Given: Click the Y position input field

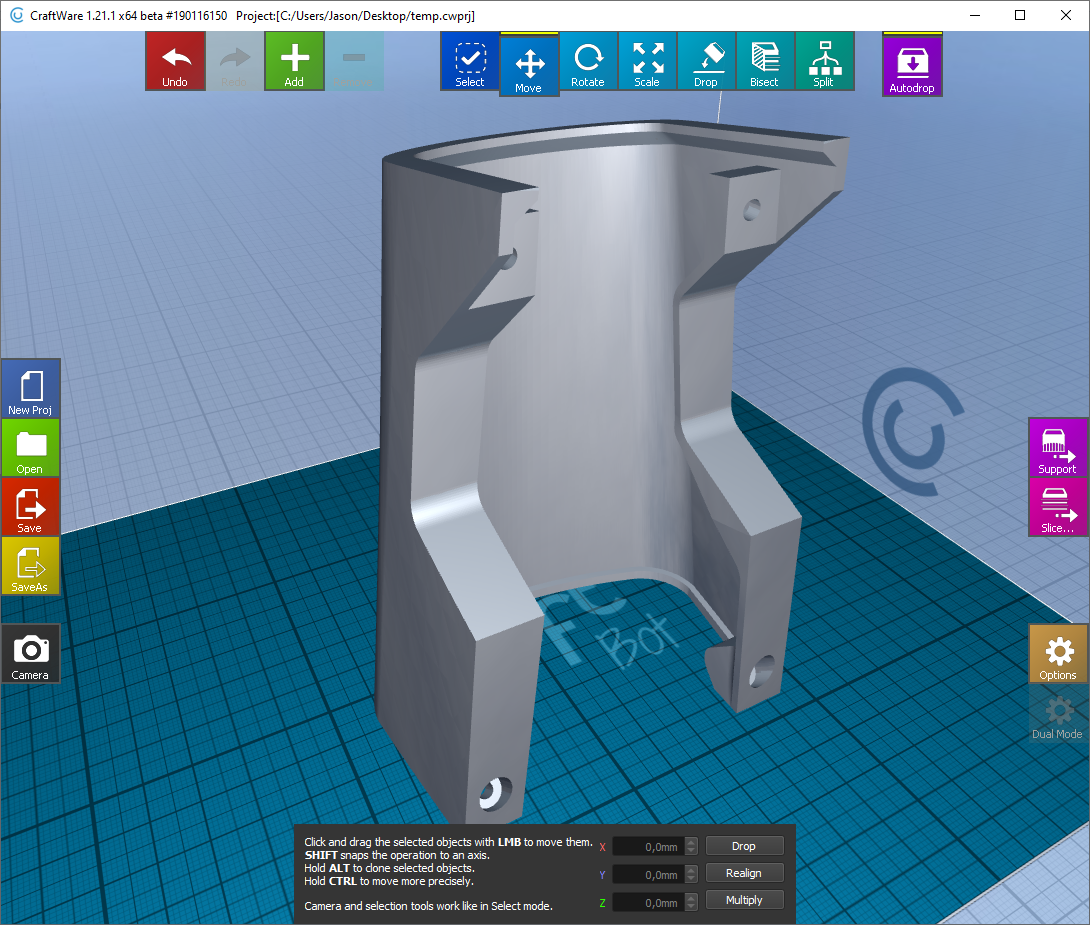Looking at the screenshot, I should pyautogui.click(x=648, y=874).
